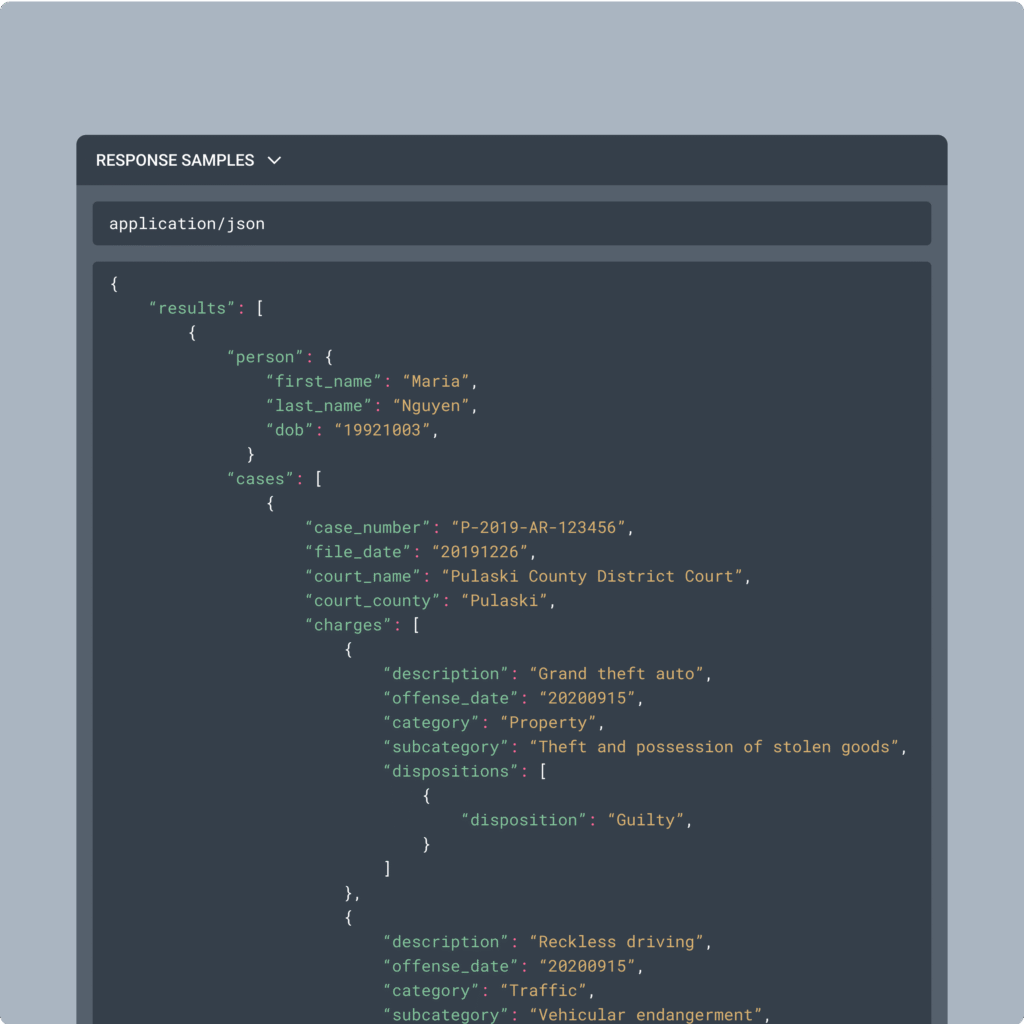Select the "Nguyen" last name value
The height and width of the screenshot is (1024, 1024).
click(431, 406)
